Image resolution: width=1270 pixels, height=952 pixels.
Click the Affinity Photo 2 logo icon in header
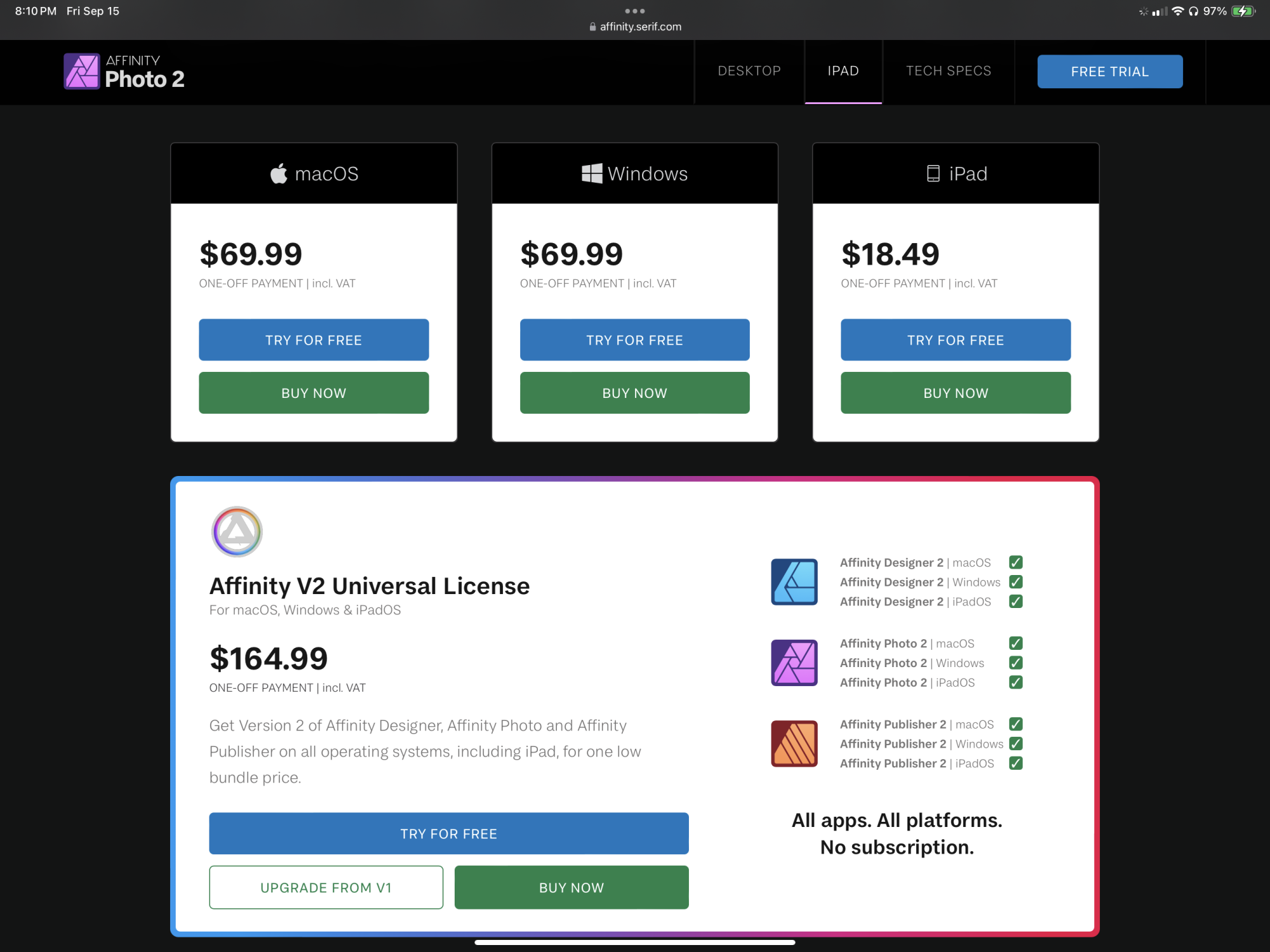tap(82, 71)
